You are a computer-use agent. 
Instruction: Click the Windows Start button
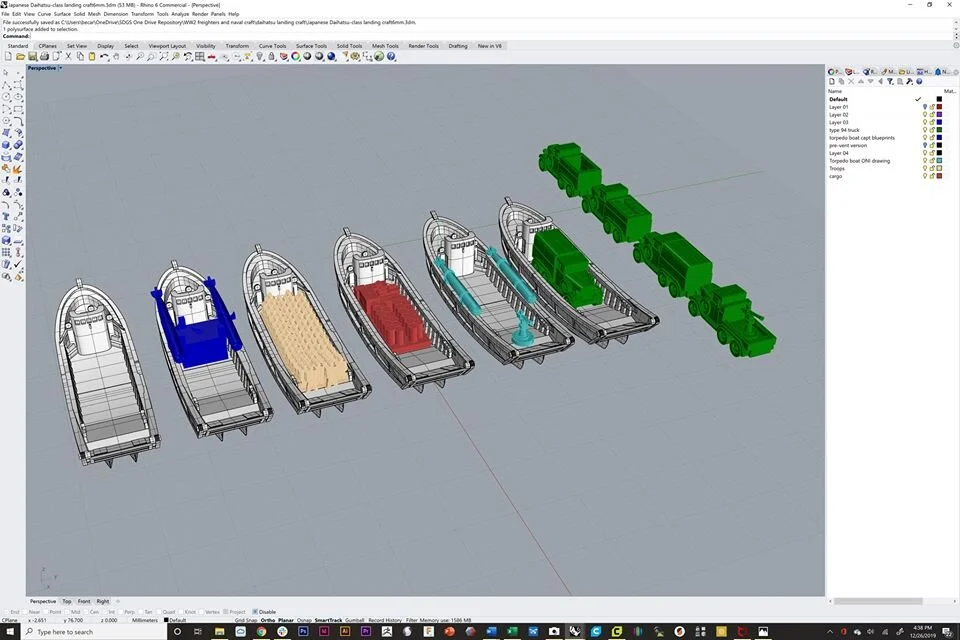point(10,631)
